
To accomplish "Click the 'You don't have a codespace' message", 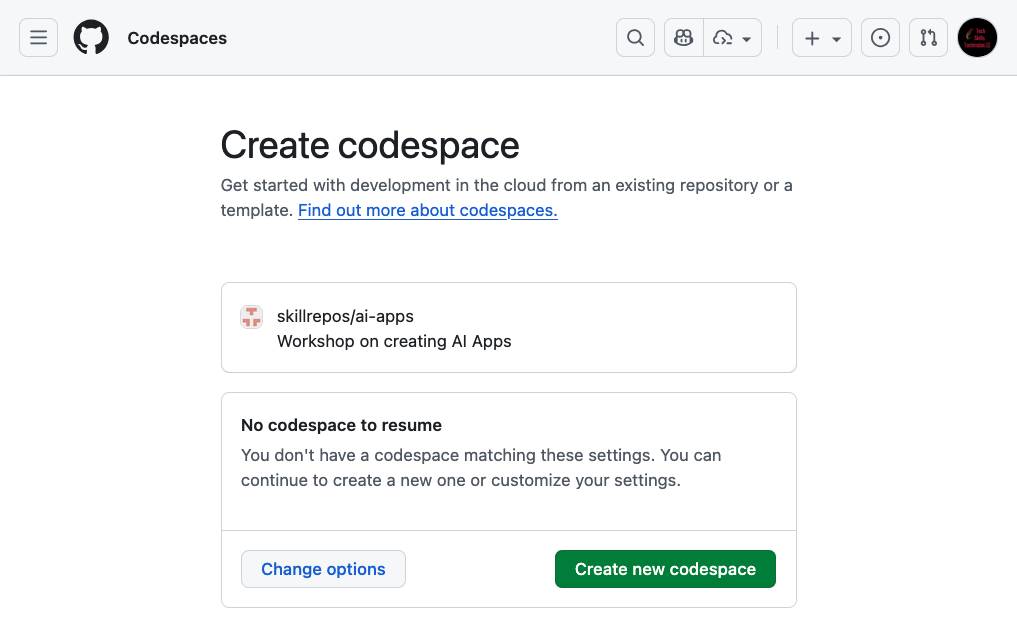I will point(480,467).
